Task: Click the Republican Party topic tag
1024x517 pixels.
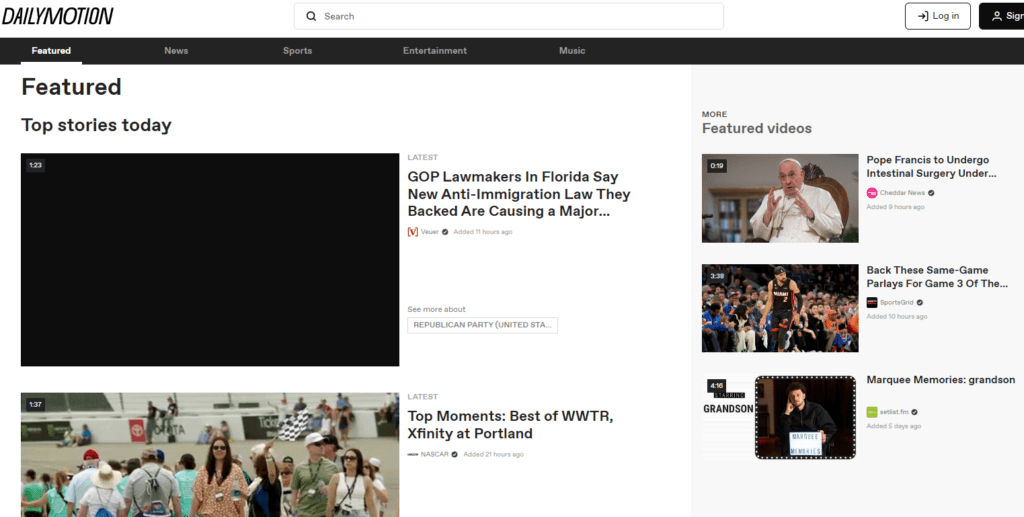Action: coord(483,325)
